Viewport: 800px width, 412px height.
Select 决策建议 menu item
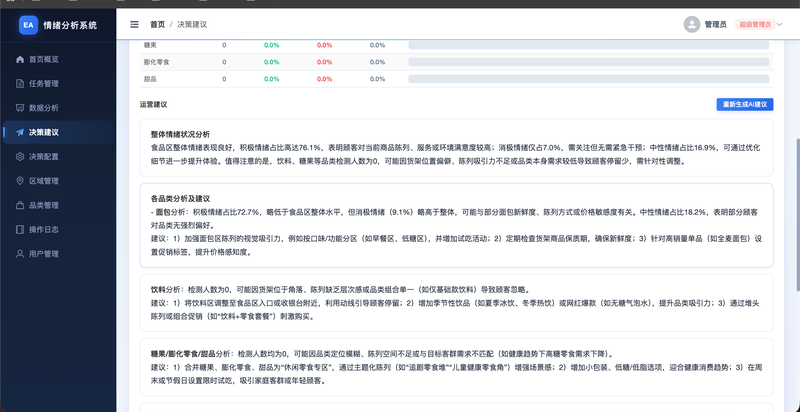pyautogui.click(x=58, y=133)
